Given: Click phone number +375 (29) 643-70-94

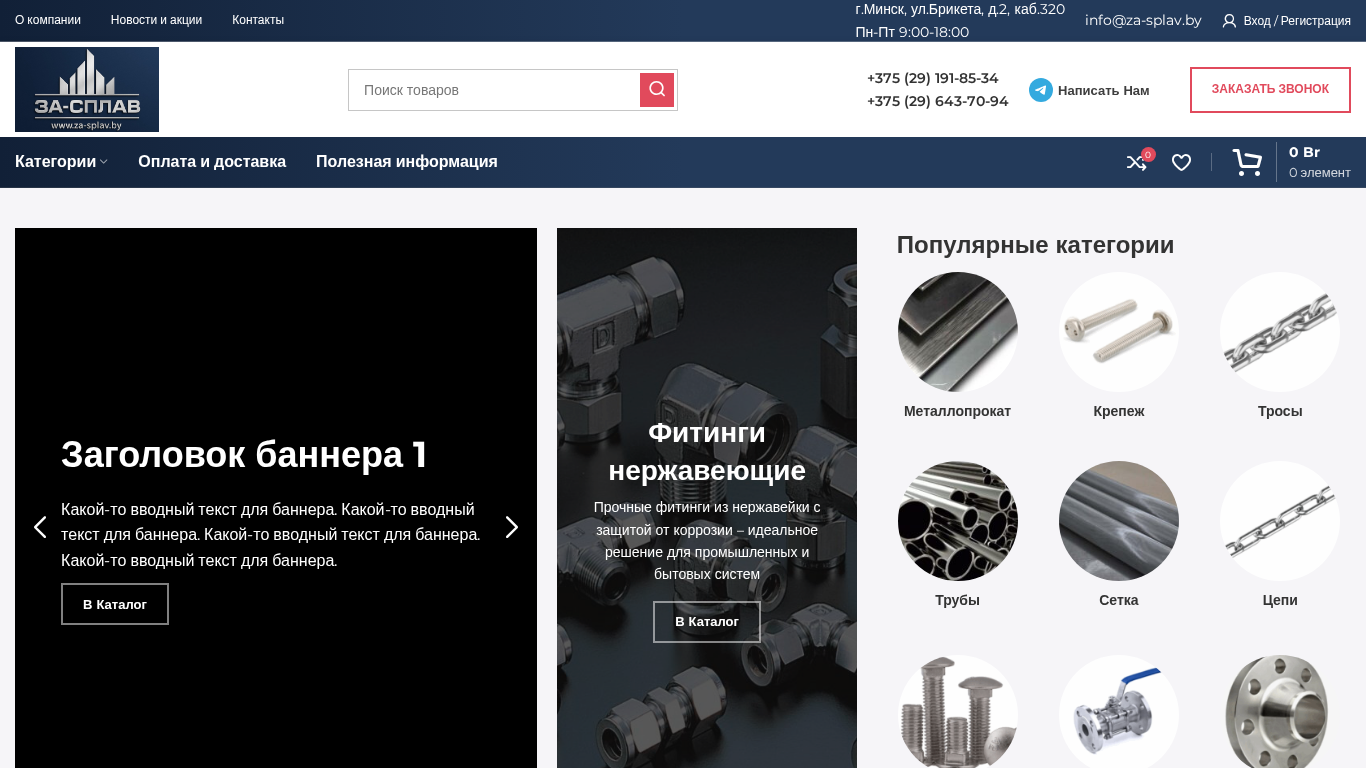Looking at the screenshot, I should click(x=937, y=101).
